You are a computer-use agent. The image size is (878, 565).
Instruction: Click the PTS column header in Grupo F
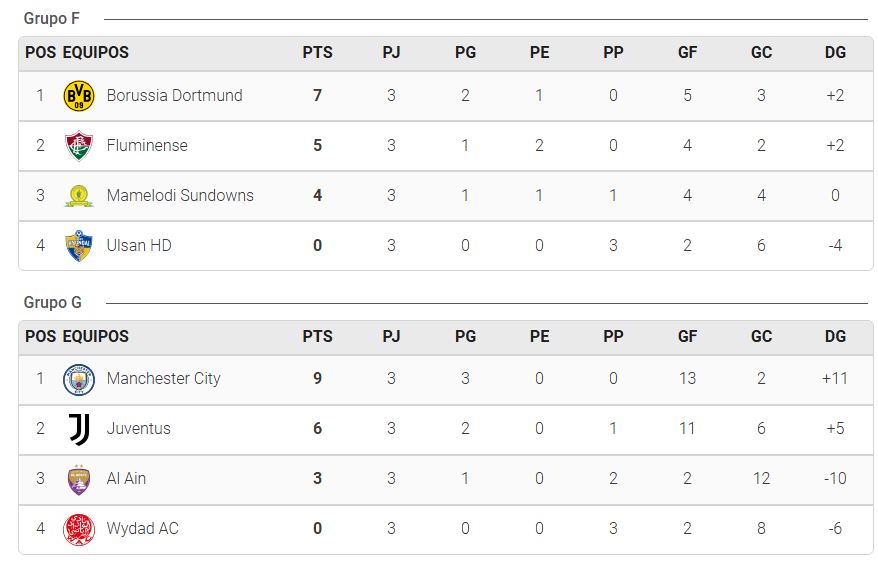(317, 53)
